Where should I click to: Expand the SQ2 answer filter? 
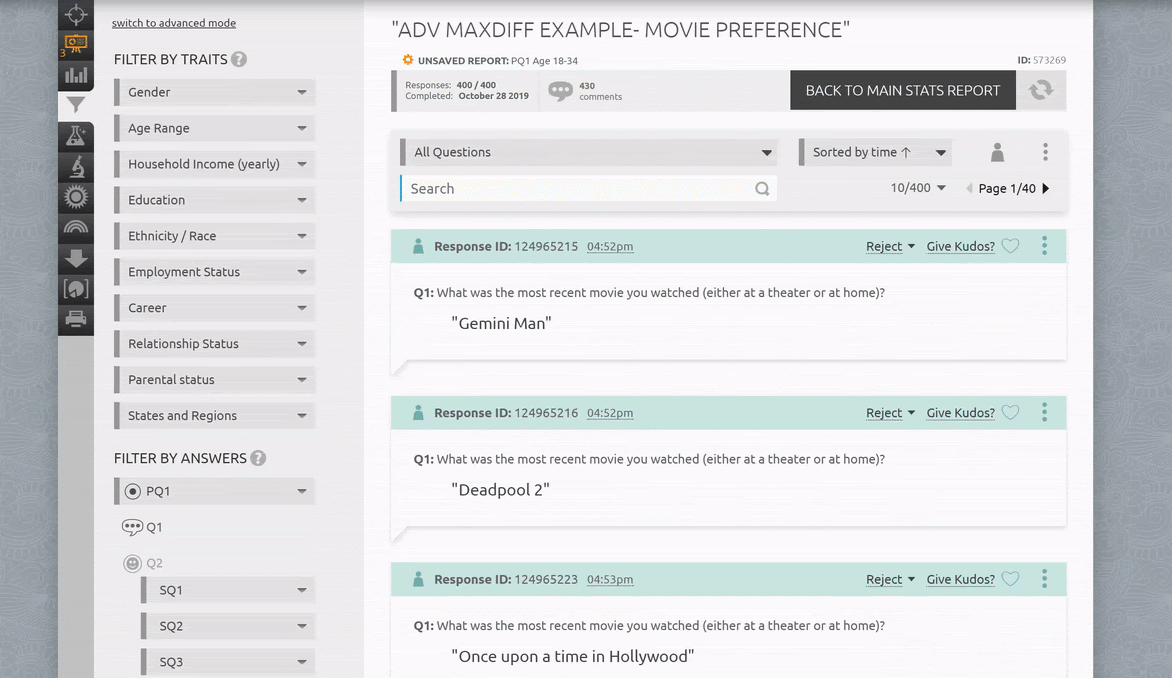click(x=228, y=626)
